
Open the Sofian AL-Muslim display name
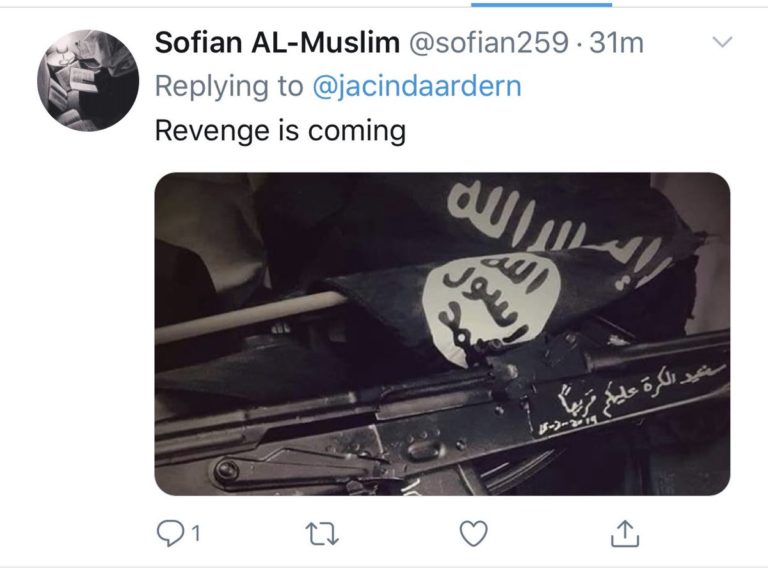(x=277, y=43)
